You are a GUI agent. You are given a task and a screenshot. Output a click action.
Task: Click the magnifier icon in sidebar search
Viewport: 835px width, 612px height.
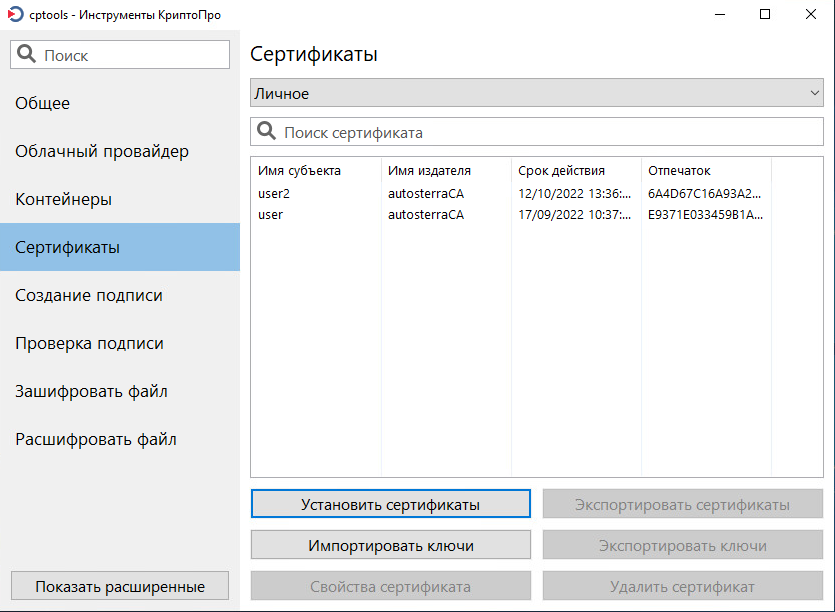click(x=26, y=54)
